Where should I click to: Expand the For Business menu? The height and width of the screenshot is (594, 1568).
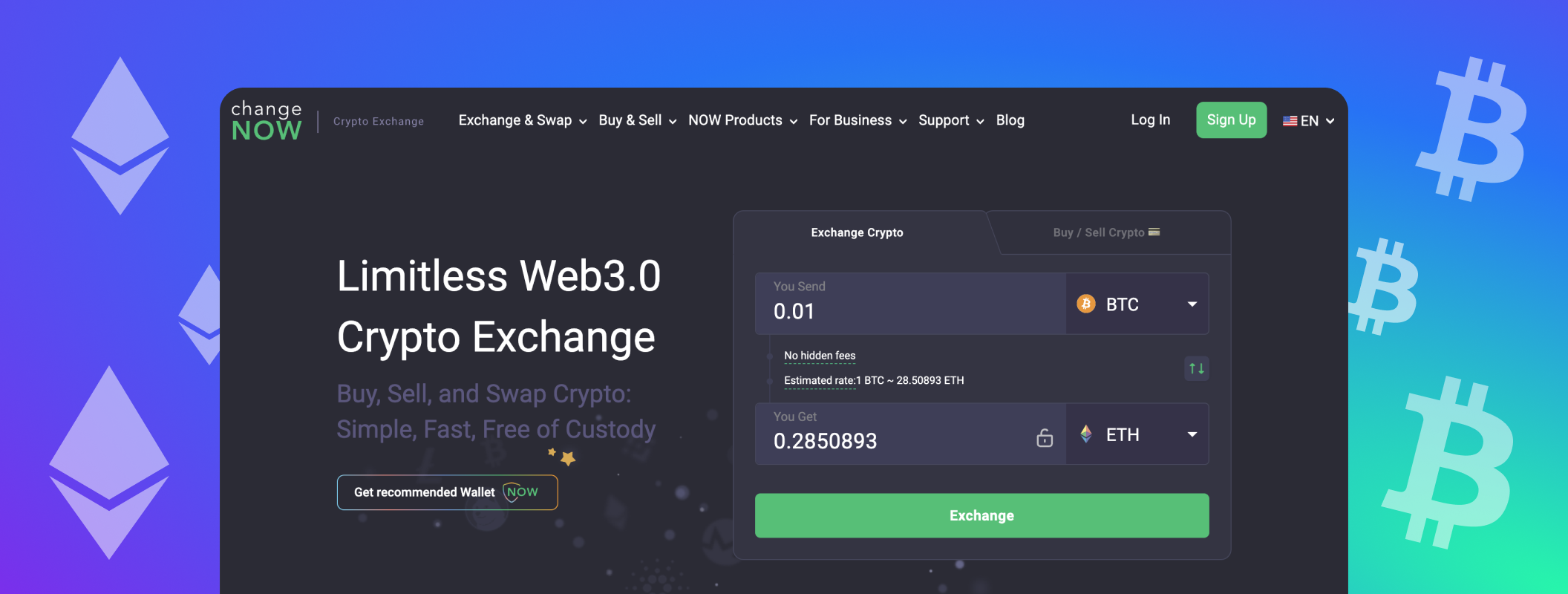pyautogui.click(x=858, y=120)
